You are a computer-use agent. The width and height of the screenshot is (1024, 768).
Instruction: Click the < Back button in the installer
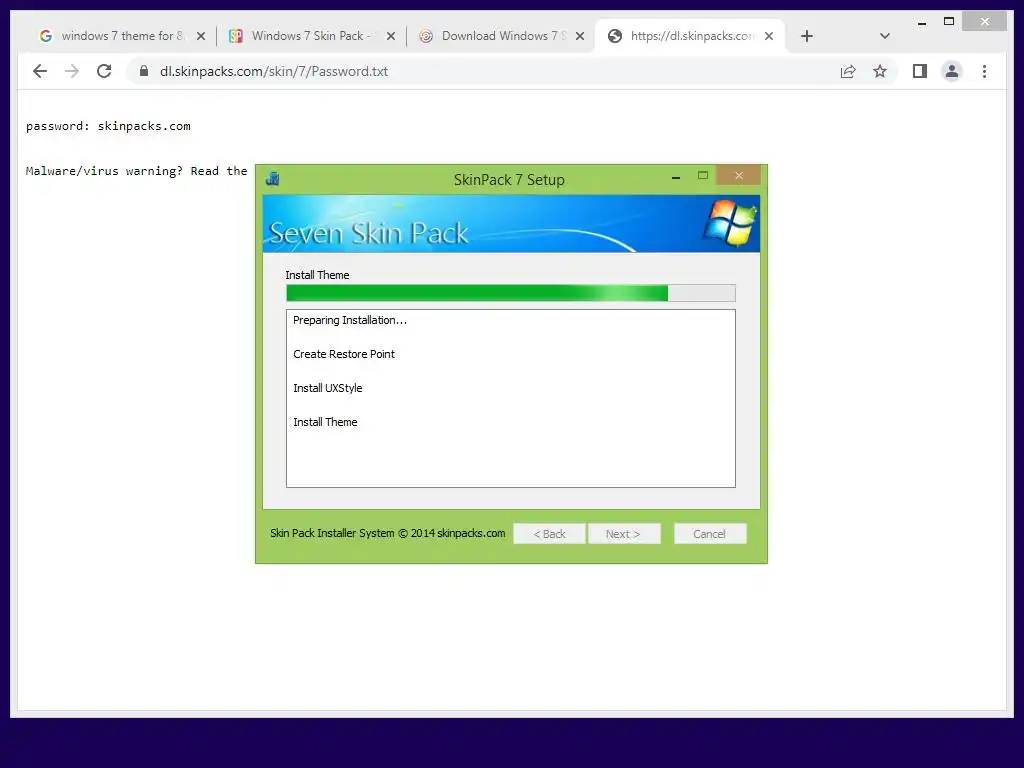click(549, 534)
